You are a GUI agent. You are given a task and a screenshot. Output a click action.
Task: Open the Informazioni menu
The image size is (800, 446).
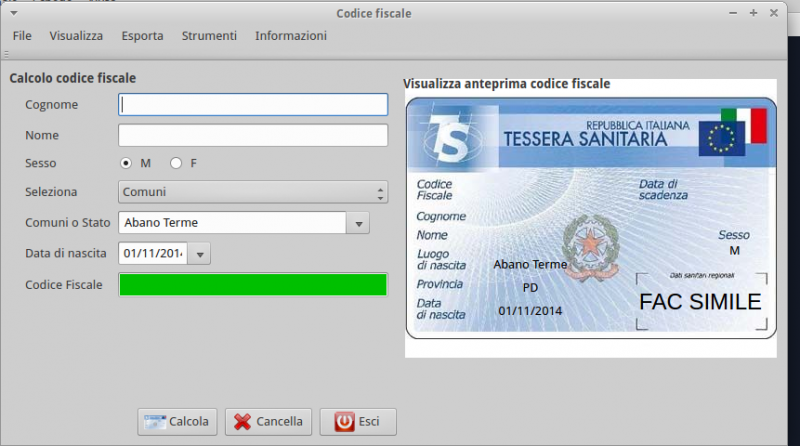coord(291,36)
